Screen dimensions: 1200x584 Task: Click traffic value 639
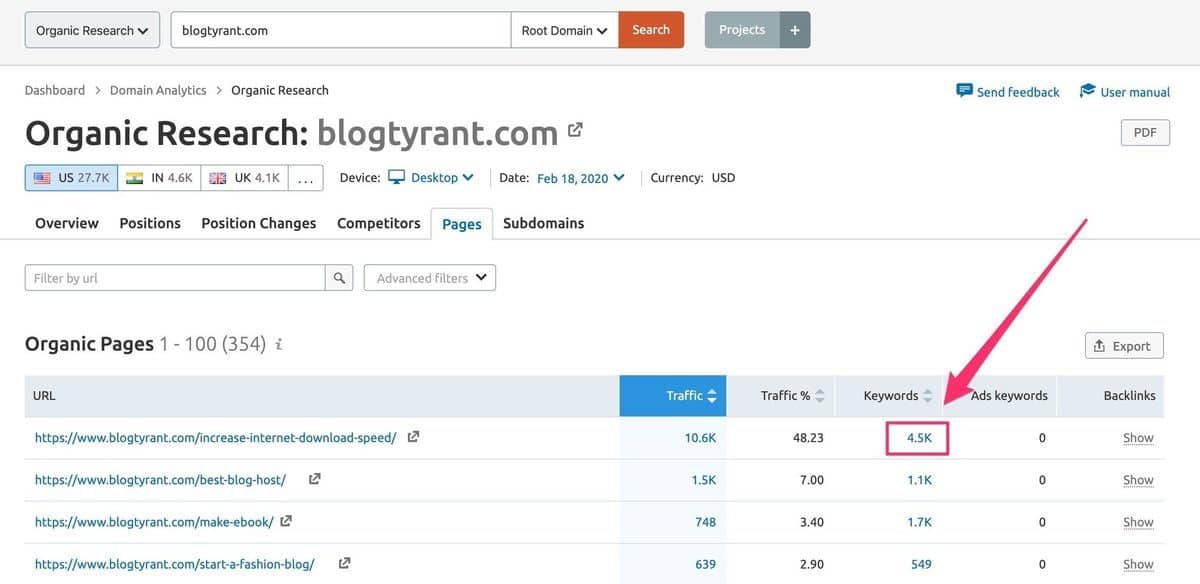[706, 564]
